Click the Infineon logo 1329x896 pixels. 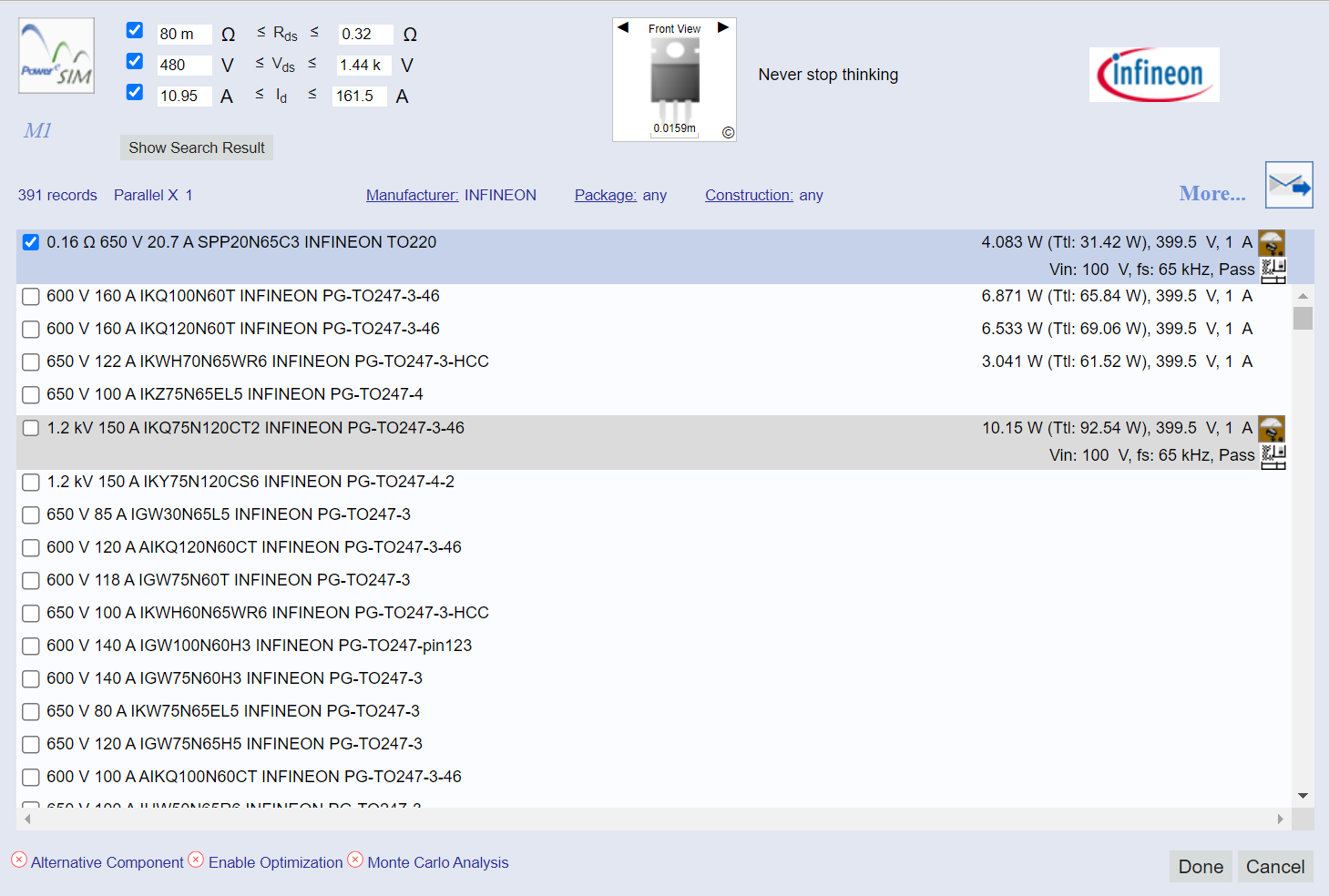click(1153, 75)
